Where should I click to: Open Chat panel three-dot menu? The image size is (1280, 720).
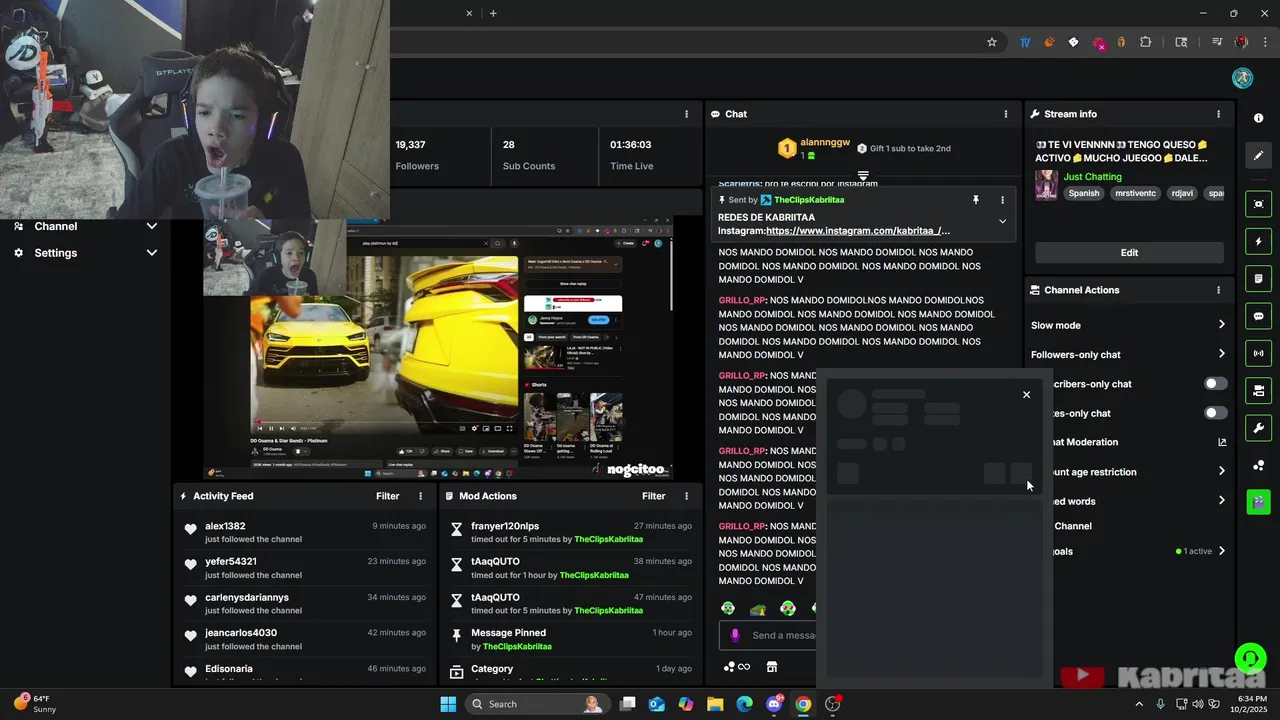pyautogui.click(x=1006, y=114)
